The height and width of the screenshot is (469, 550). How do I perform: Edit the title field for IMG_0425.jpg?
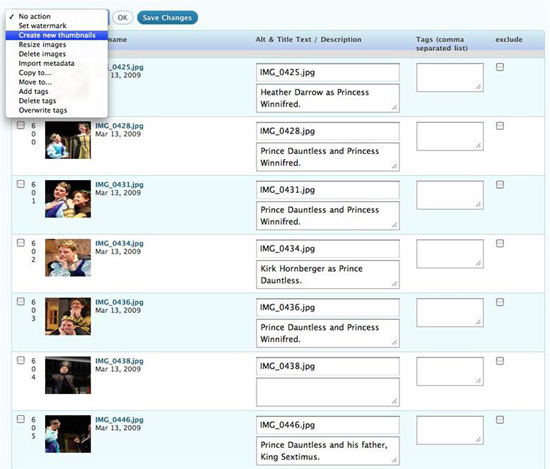(x=328, y=72)
